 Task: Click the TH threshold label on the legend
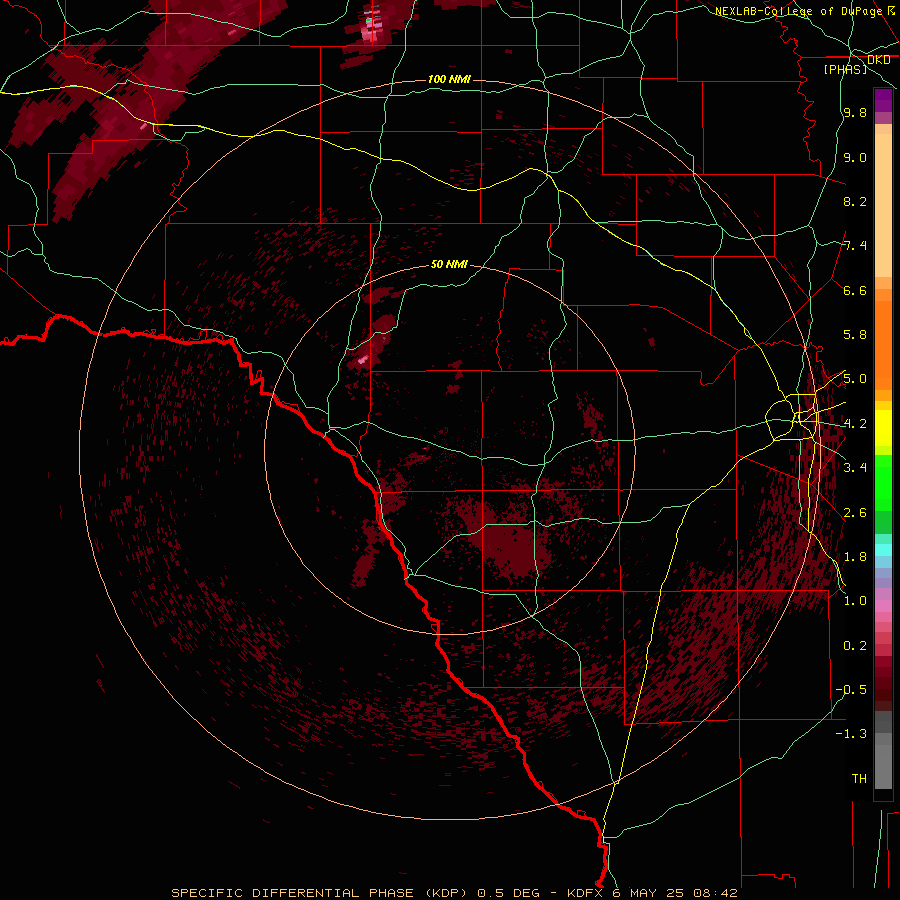859,779
